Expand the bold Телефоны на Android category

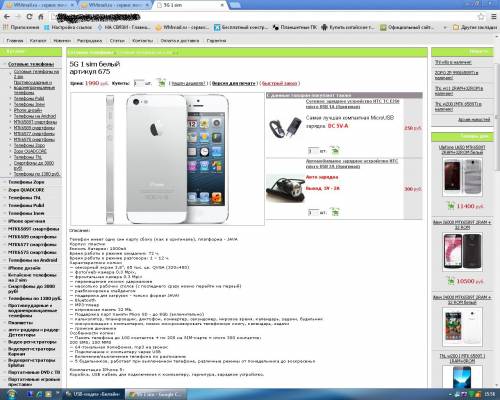pyautogui.click(x=33, y=260)
